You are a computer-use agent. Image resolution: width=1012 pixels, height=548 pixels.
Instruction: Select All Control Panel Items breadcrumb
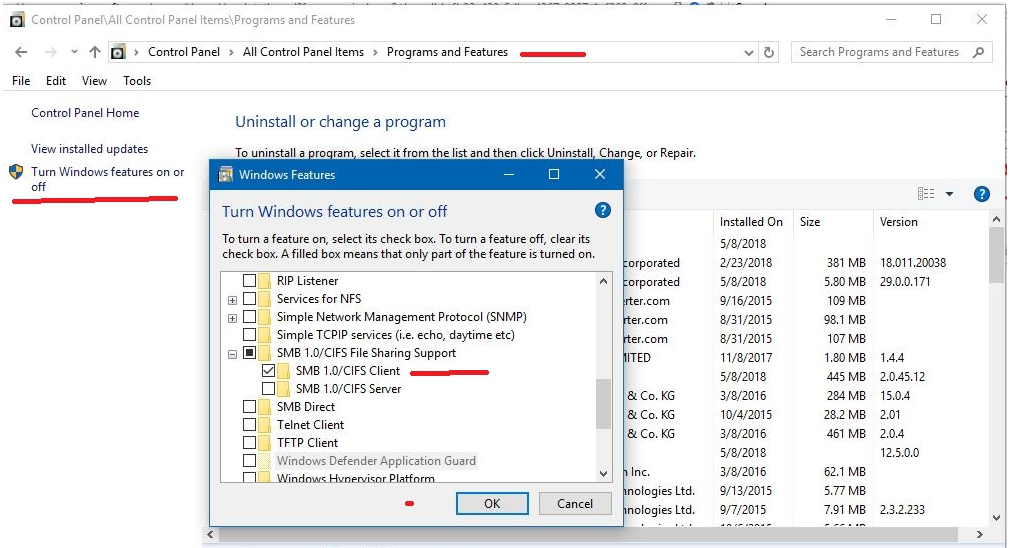303,52
